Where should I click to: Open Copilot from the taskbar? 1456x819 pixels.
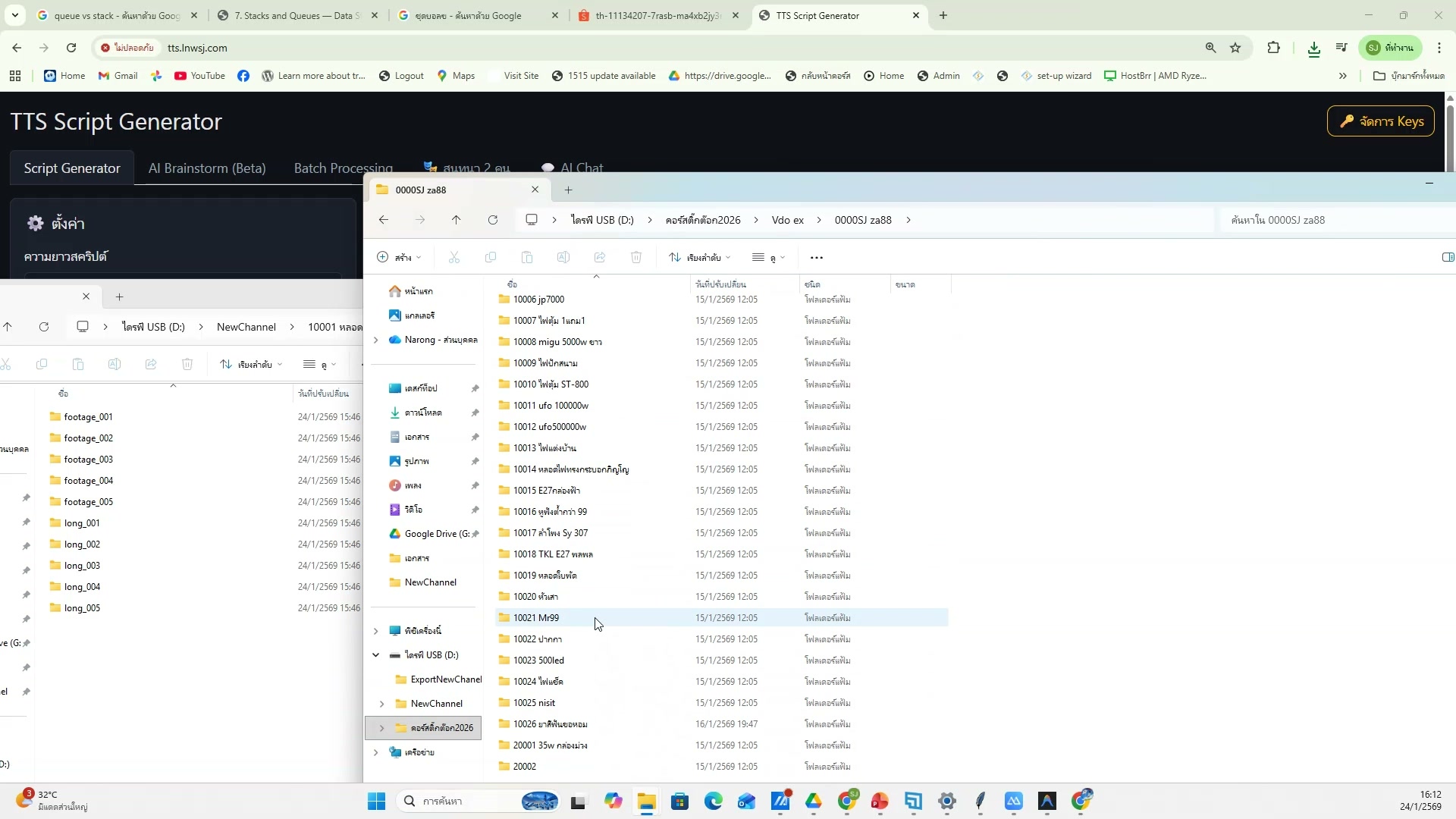coord(613,801)
